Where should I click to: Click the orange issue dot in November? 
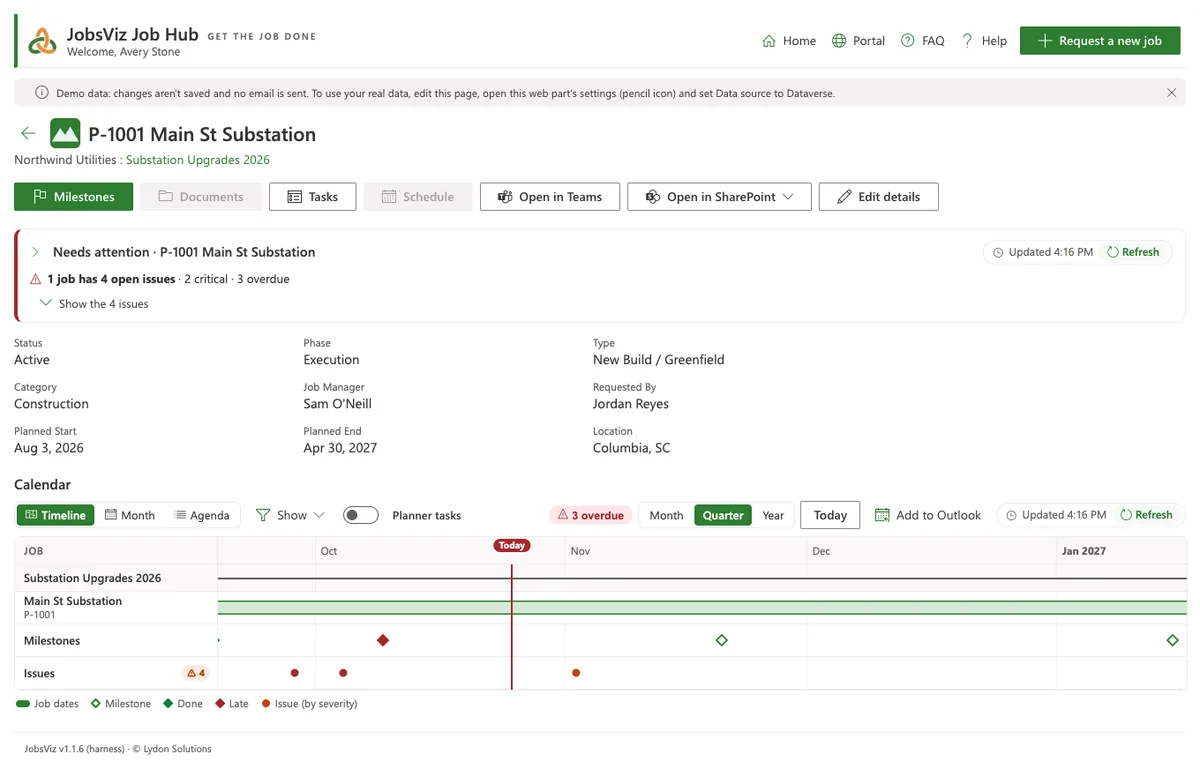(x=576, y=673)
